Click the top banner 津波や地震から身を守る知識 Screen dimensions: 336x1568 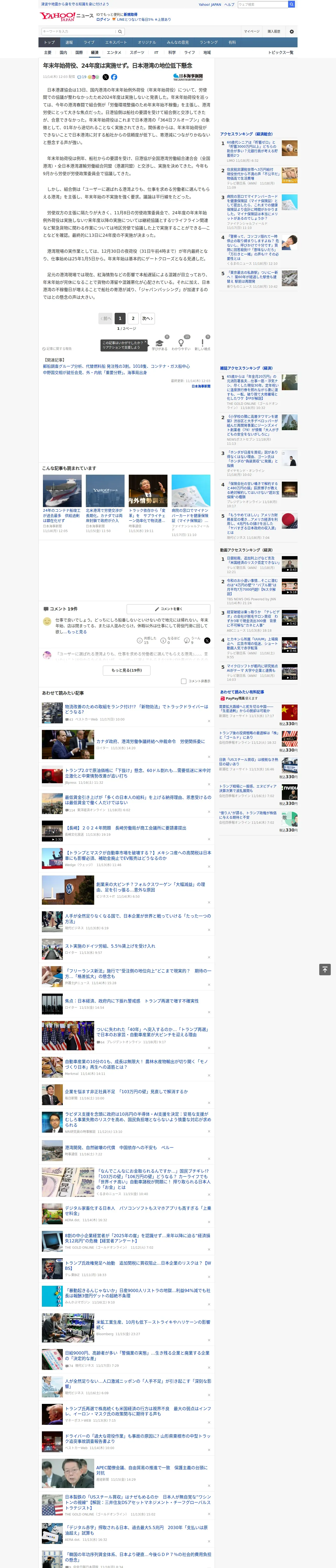click(75, 4)
